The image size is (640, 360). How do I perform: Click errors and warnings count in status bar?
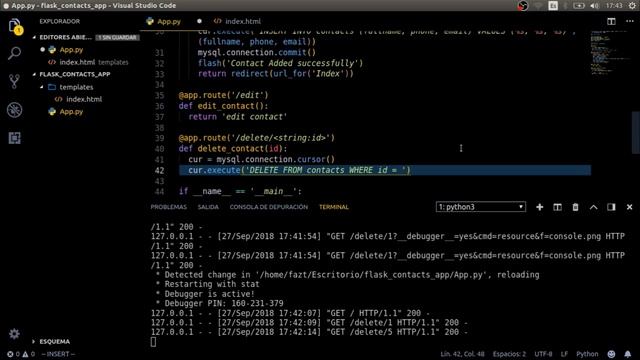[21, 354]
